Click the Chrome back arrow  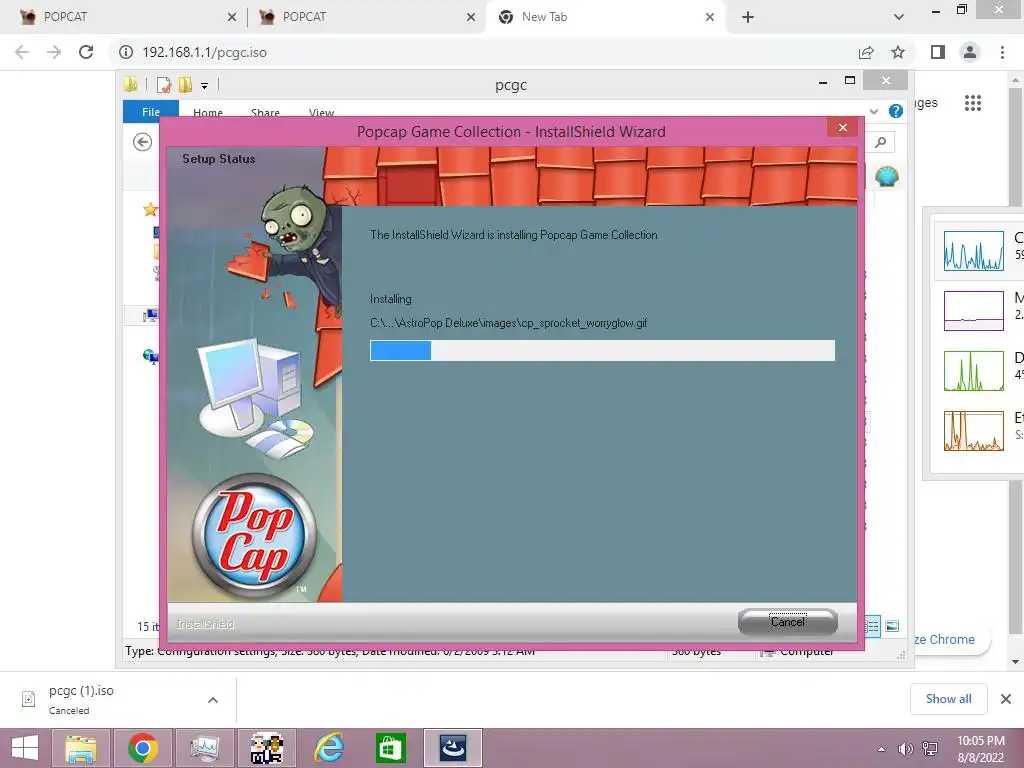tap(22, 52)
